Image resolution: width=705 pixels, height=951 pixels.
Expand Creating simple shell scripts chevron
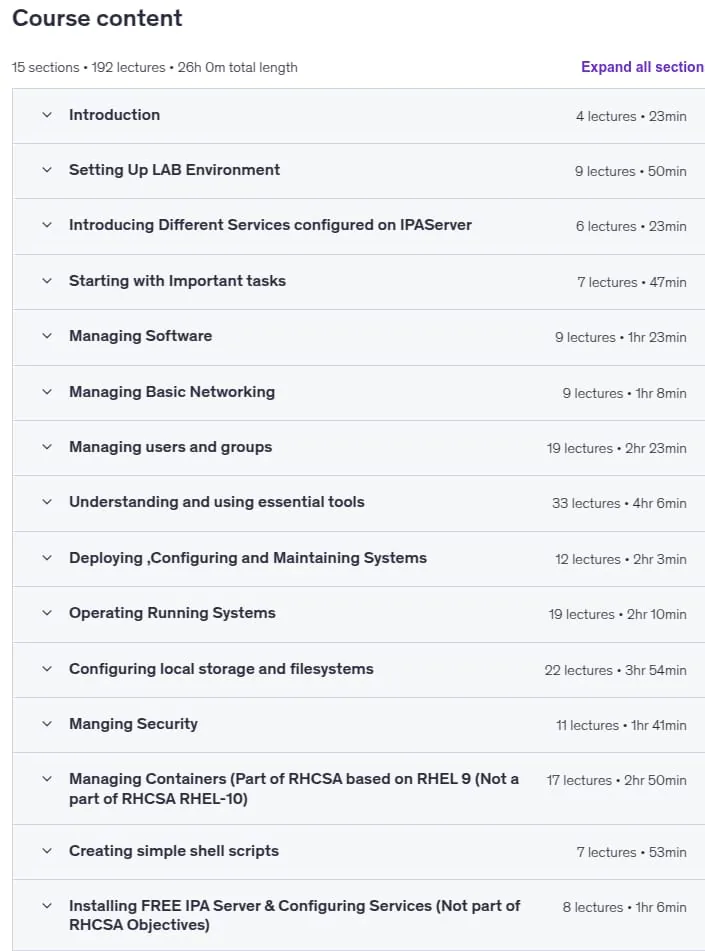click(x=47, y=851)
